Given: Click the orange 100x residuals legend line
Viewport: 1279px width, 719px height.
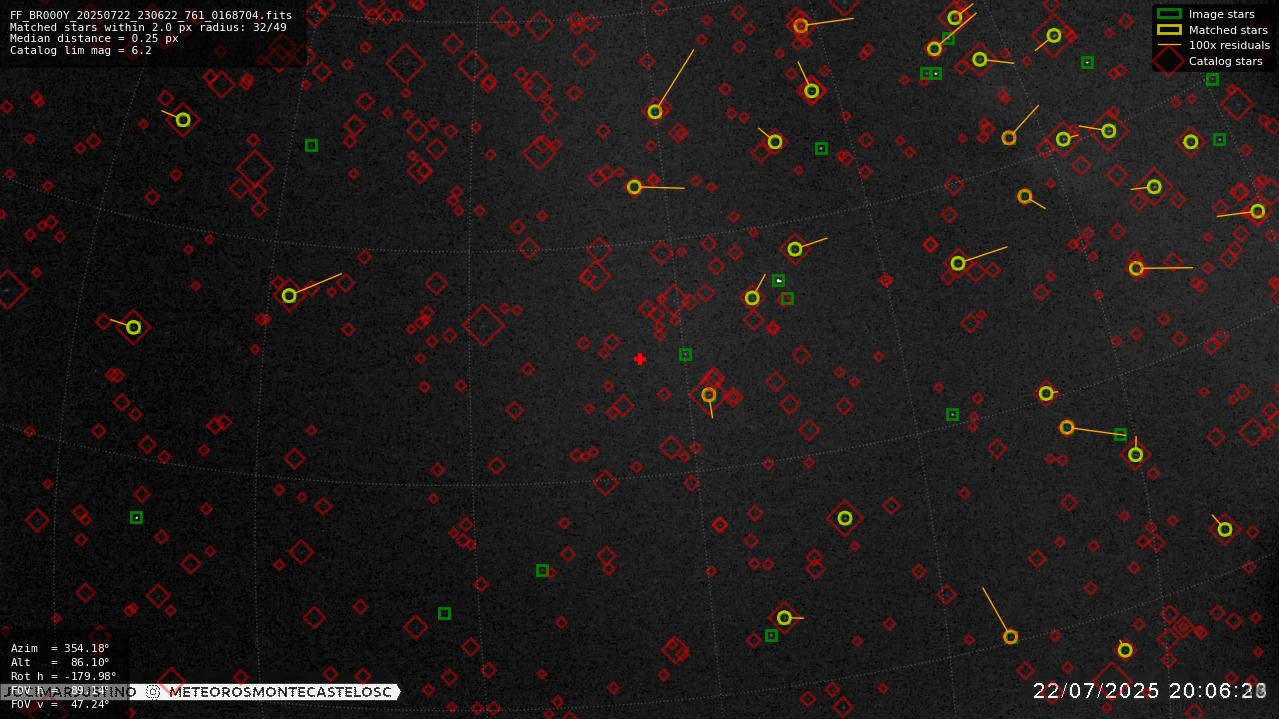Looking at the screenshot, I should [1169, 45].
